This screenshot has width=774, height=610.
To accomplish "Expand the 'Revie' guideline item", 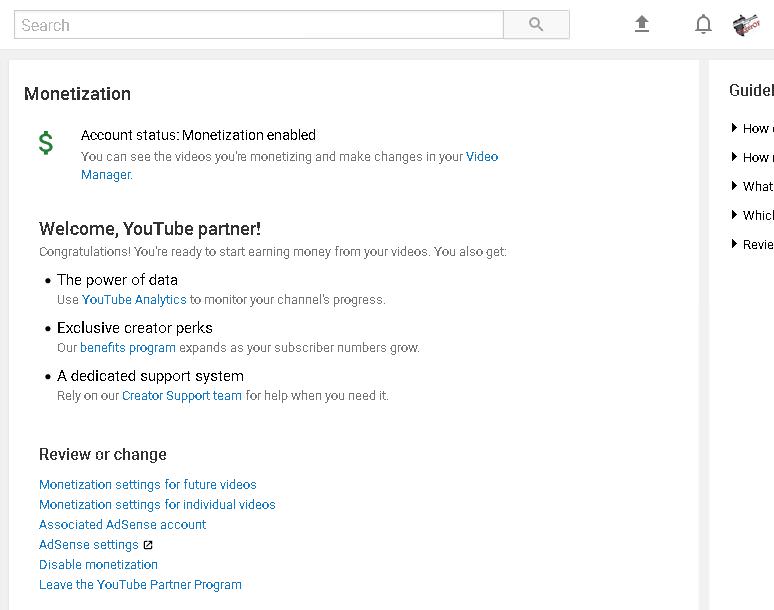I will click(x=751, y=244).
